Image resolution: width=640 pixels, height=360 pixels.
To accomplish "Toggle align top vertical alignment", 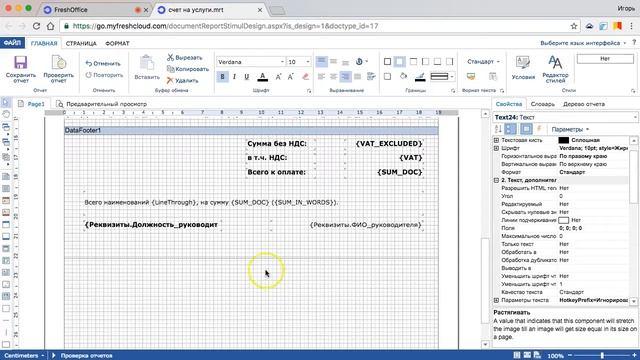I will click(x=322, y=61).
